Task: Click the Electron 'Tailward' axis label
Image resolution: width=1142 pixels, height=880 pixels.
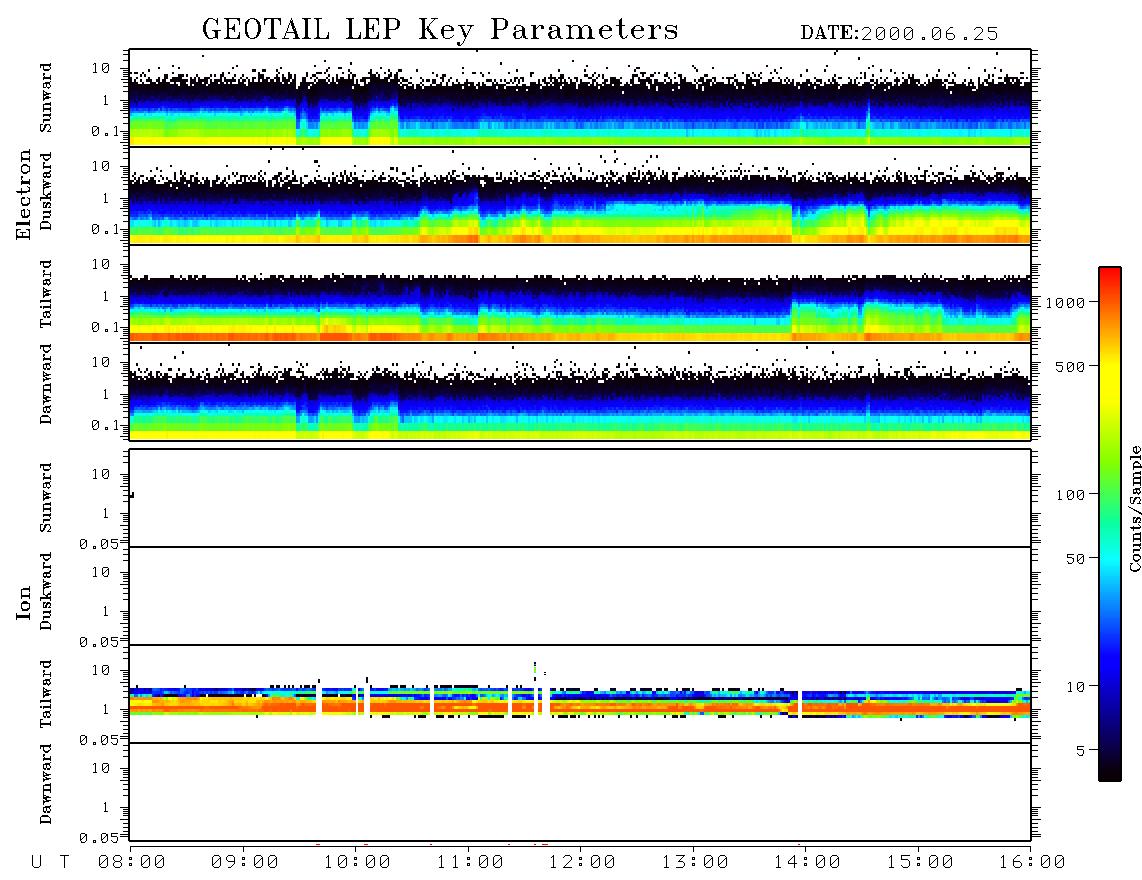Action: tap(46, 294)
